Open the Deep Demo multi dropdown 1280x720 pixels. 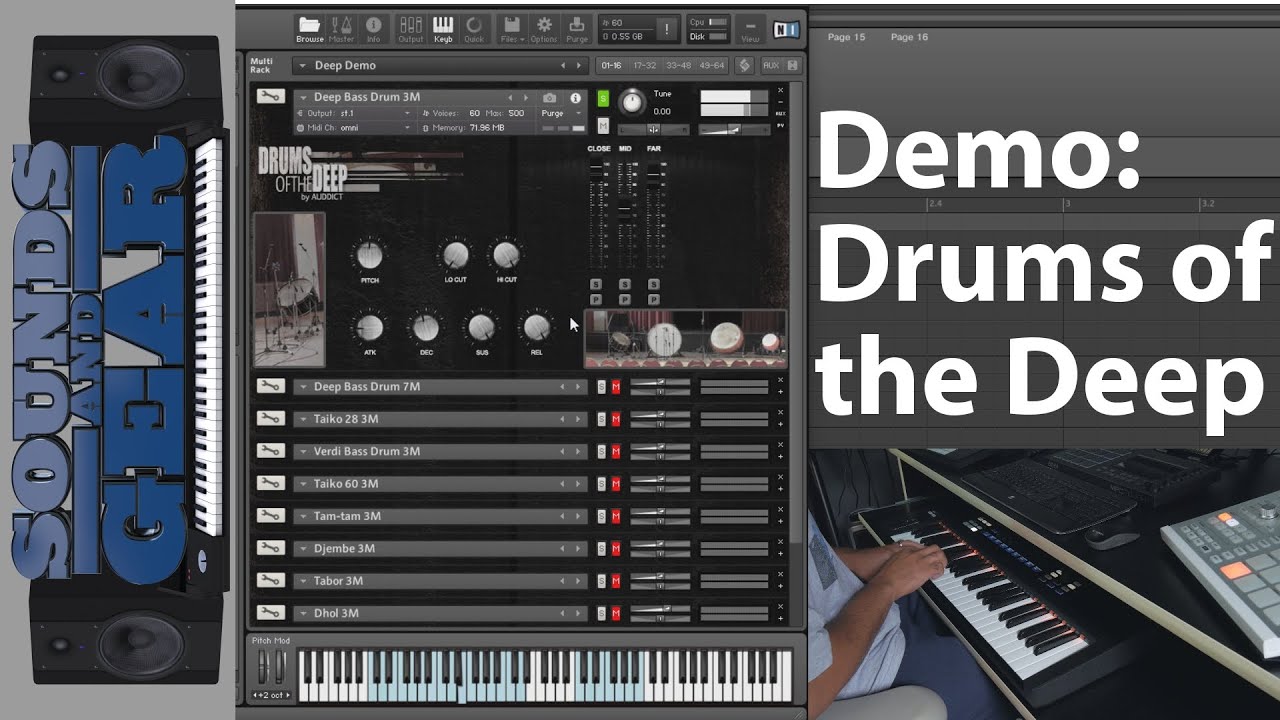(x=301, y=65)
